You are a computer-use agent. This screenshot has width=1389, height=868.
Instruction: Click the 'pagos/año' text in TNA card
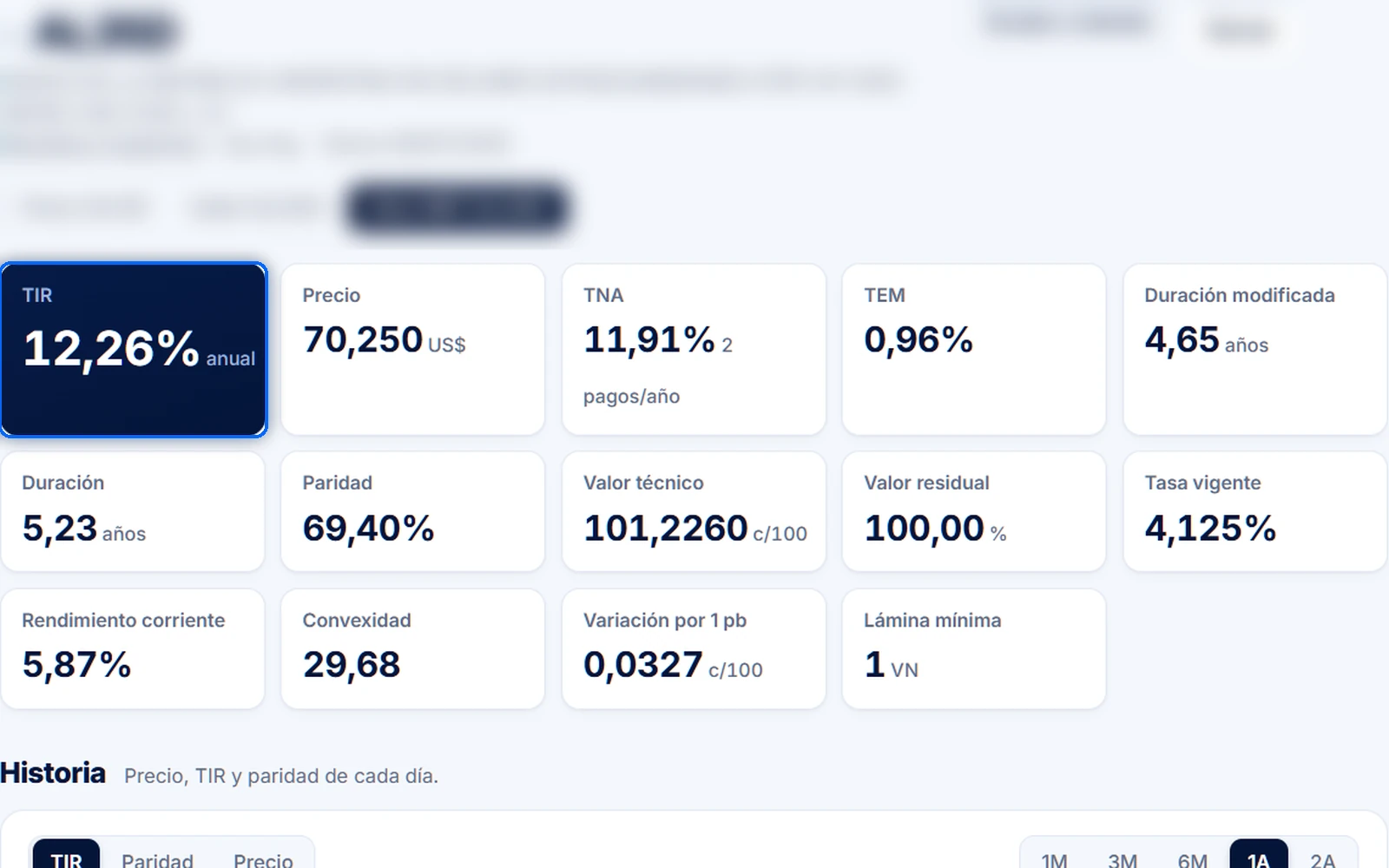pos(631,397)
